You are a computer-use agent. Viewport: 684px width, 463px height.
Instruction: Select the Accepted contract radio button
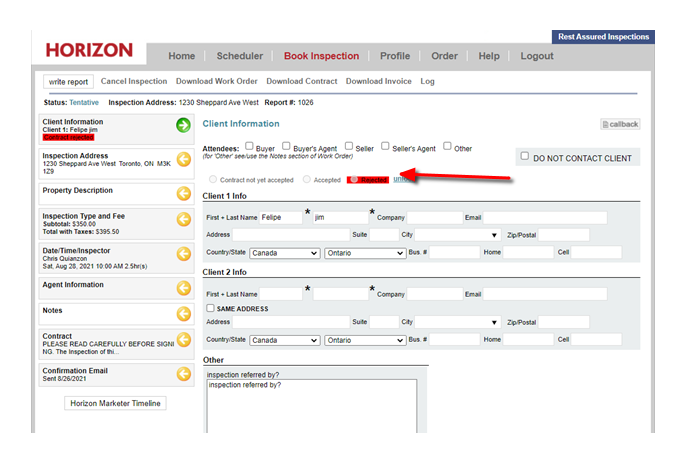point(306,180)
